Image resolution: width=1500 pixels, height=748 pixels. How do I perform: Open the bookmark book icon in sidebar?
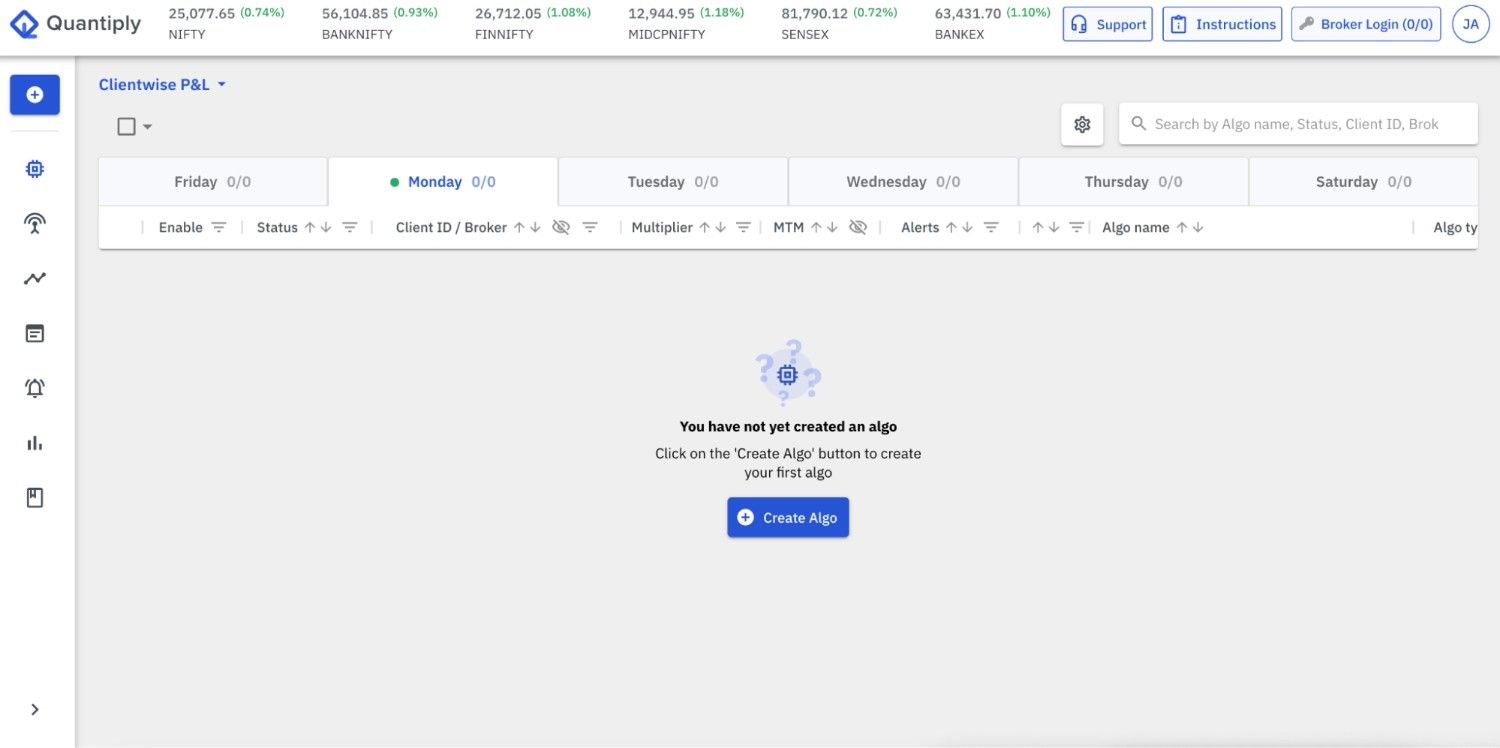pos(35,498)
